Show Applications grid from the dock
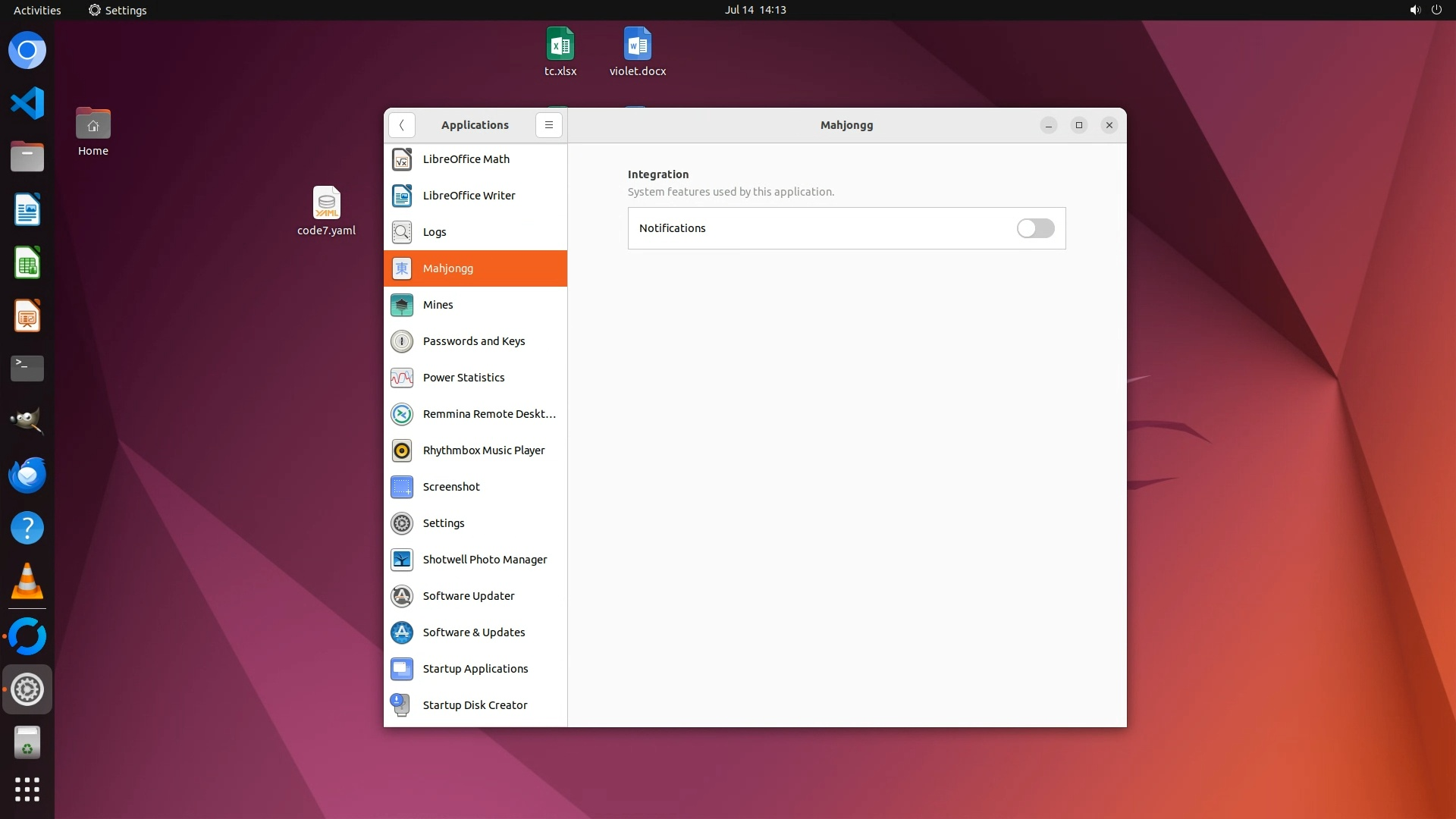The image size is (1456, 819). pyautogui.click(x=27, y=789)
